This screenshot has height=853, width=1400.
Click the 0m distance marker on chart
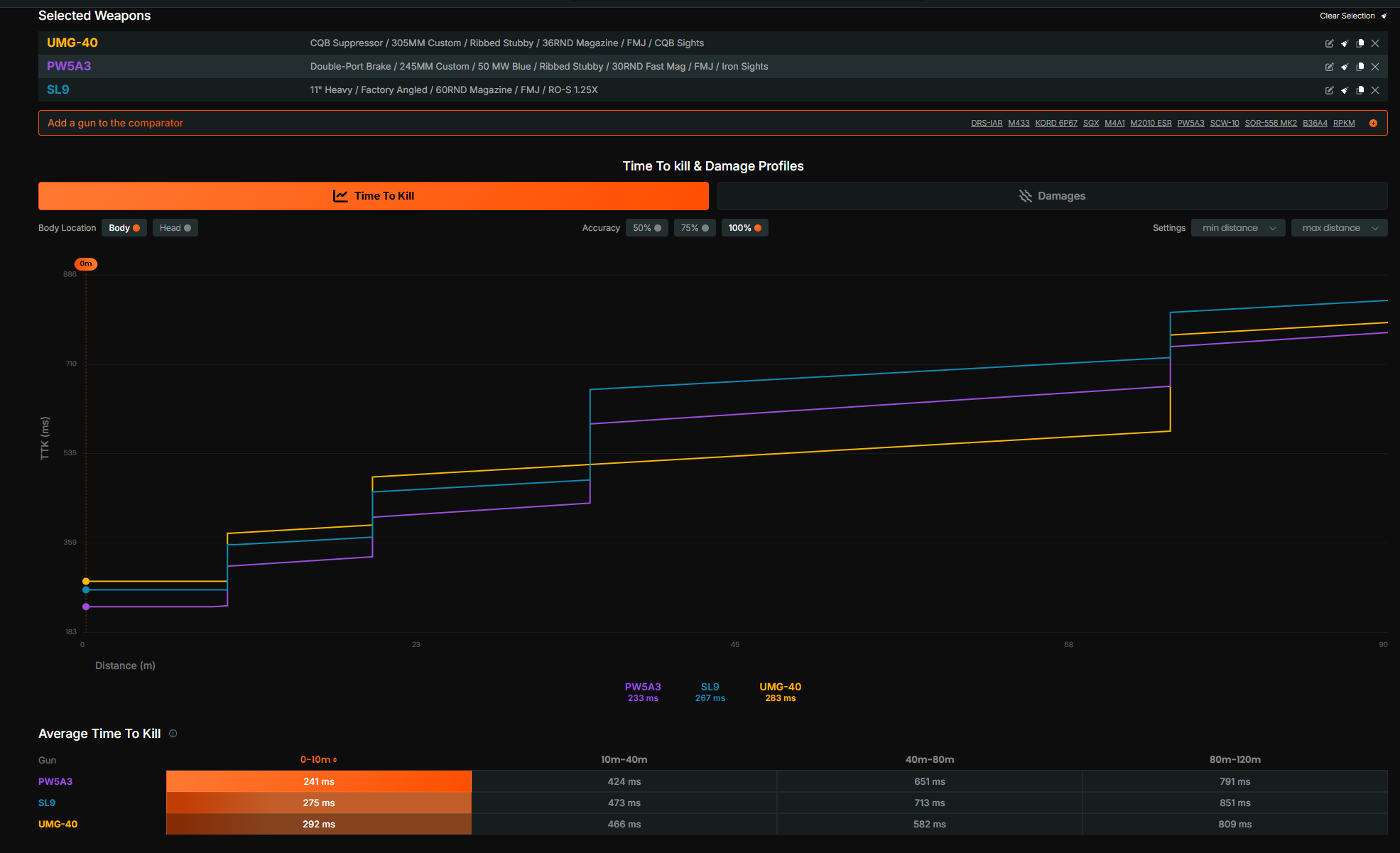point(86,264)
